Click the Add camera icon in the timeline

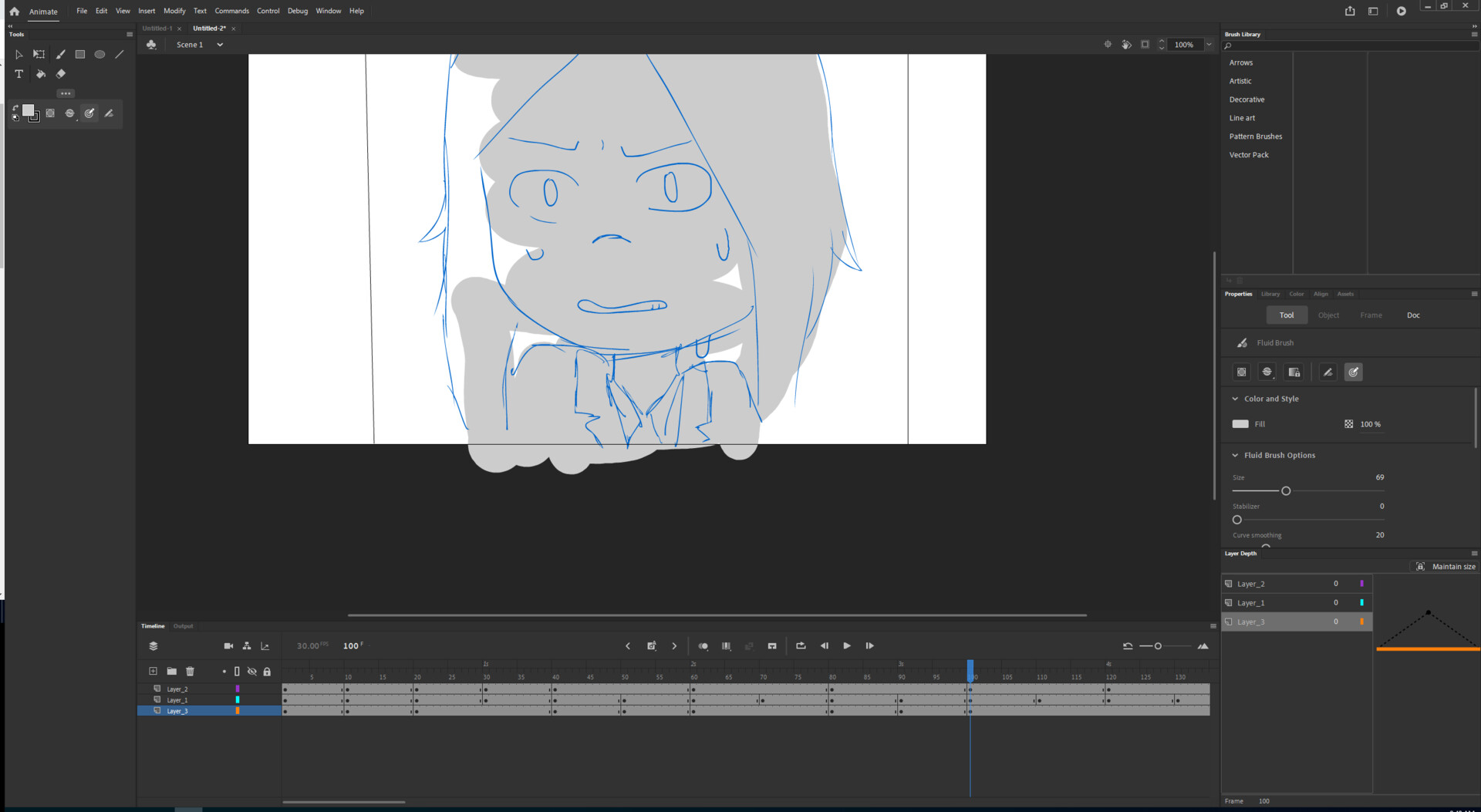(228, 646)
